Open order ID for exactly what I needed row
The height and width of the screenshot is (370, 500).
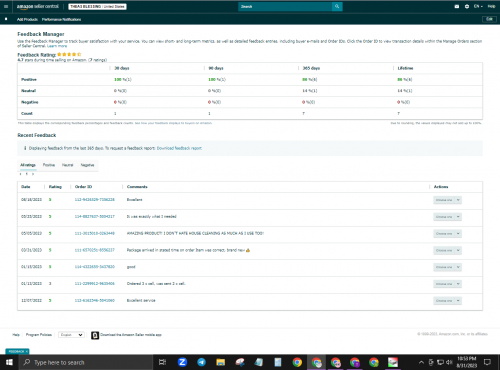pos(95,216)
